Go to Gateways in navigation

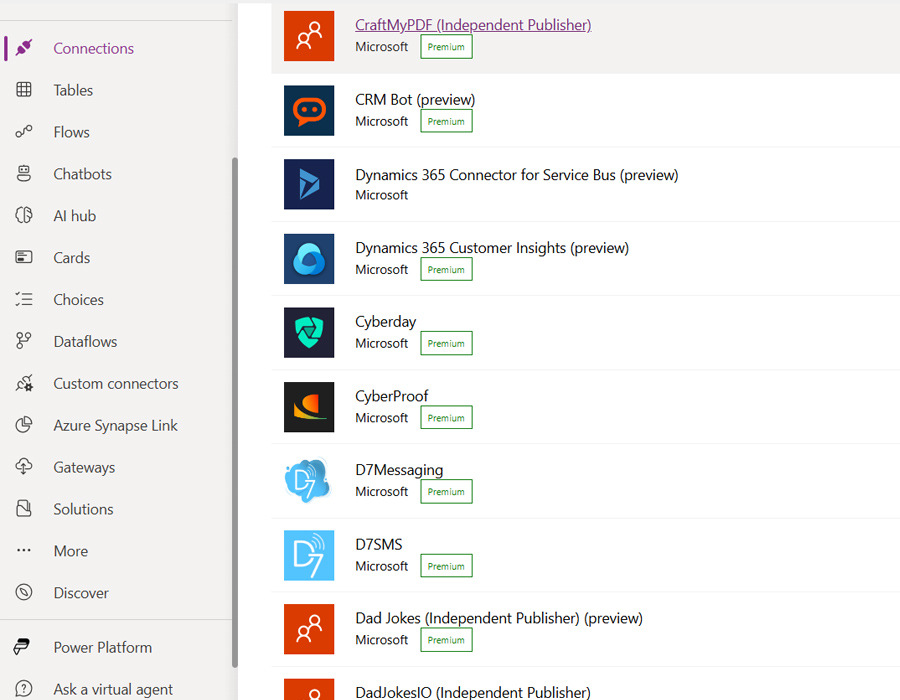[x=84, y=467]
